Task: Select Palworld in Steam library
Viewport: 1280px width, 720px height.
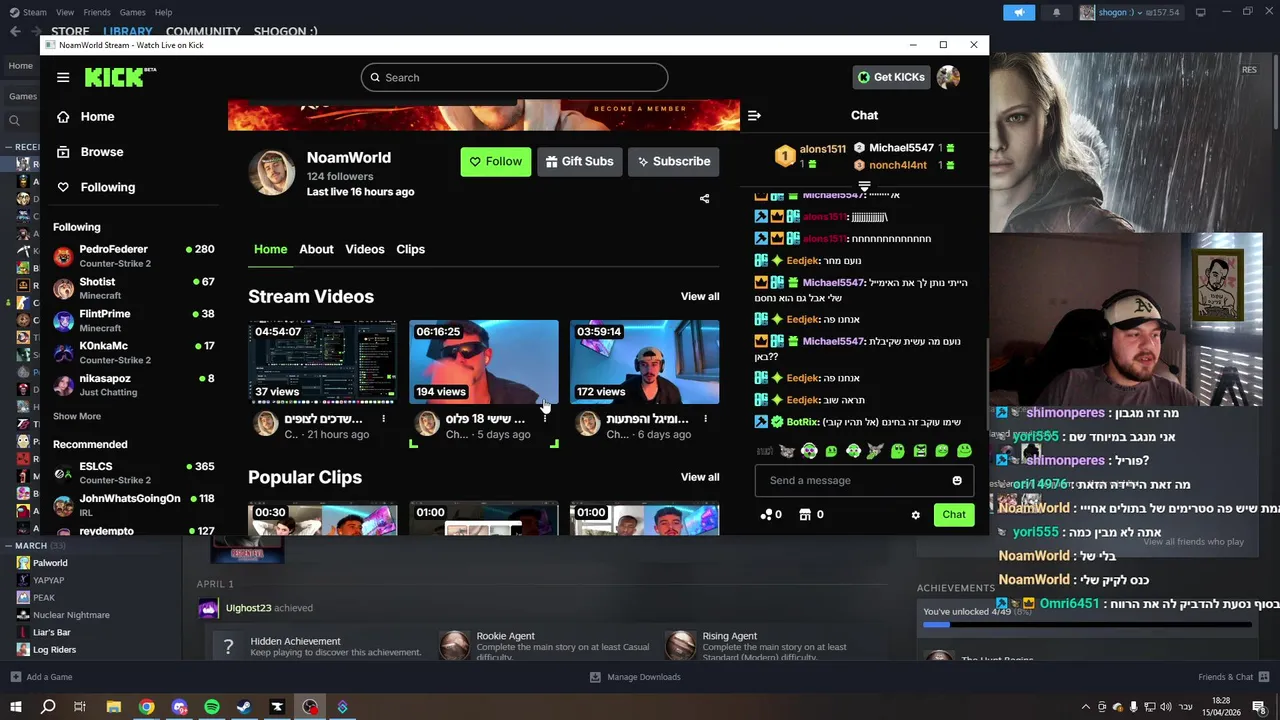Action: click(x=50, y=563)
